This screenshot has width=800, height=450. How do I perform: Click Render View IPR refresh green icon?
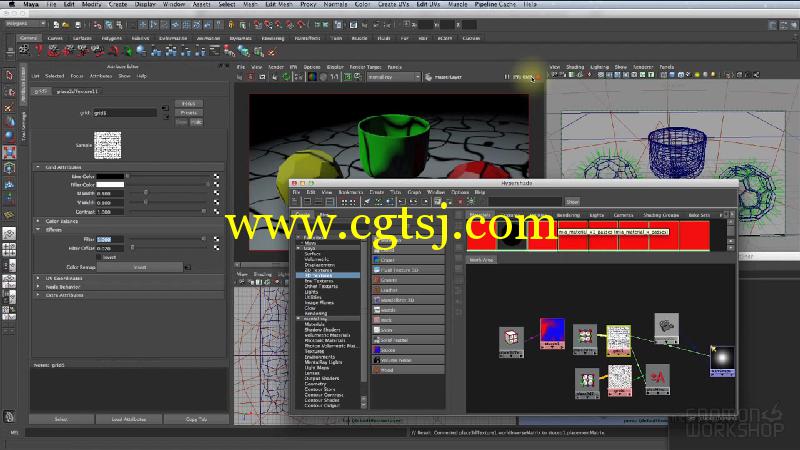[286, 77]
